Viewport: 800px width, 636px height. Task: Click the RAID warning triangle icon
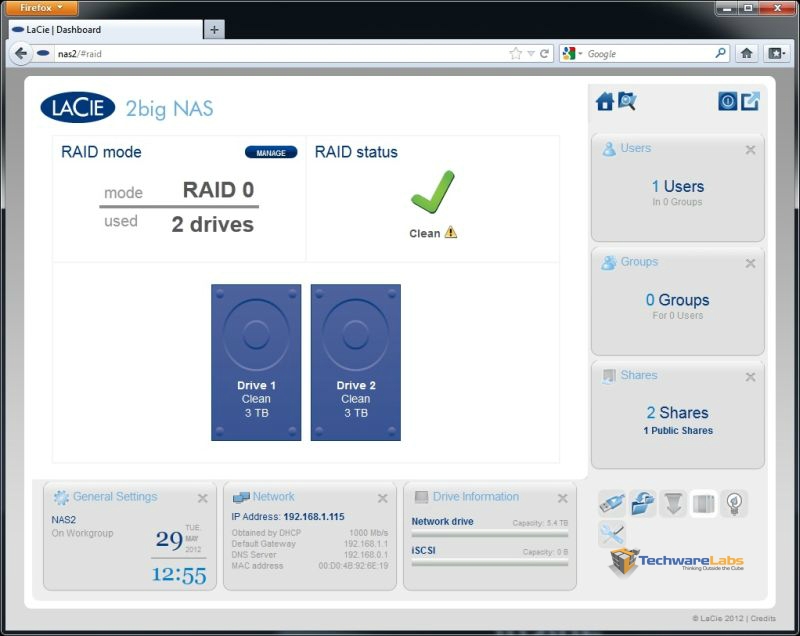[451, 233]
